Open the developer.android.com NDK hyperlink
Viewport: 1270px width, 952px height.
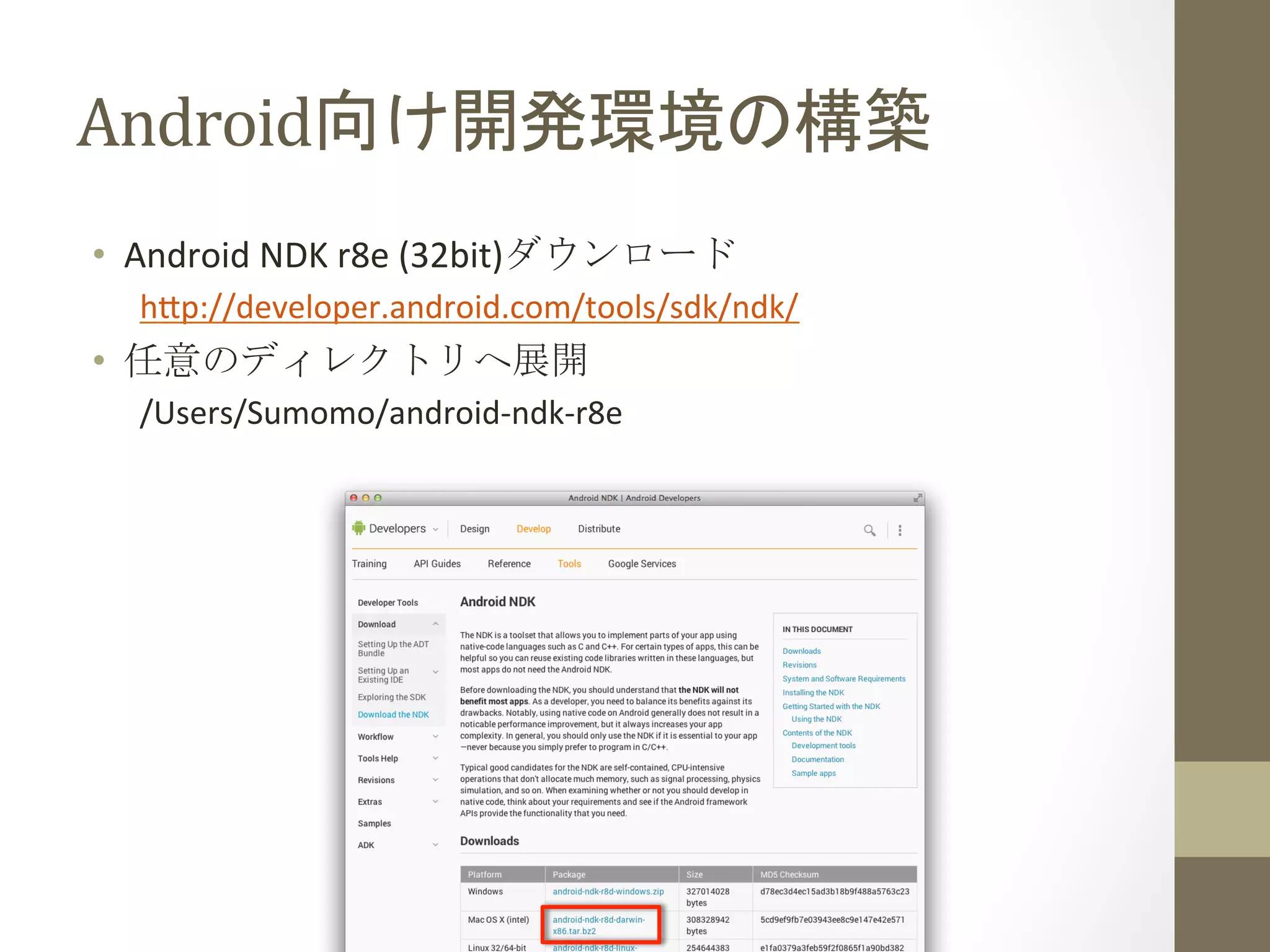click(x=469, y=307)
